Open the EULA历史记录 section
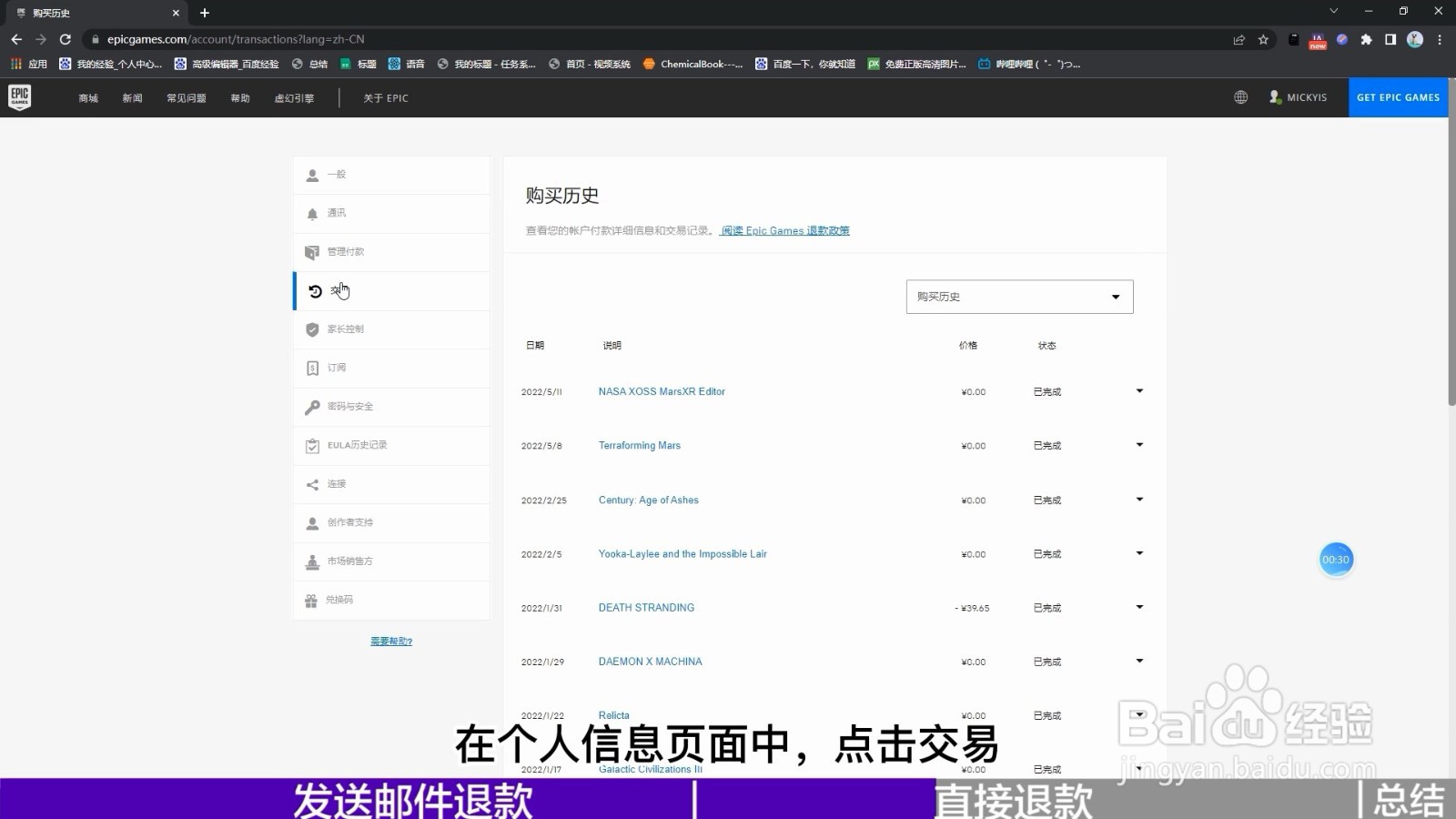1456x819 pixels. 391,445
